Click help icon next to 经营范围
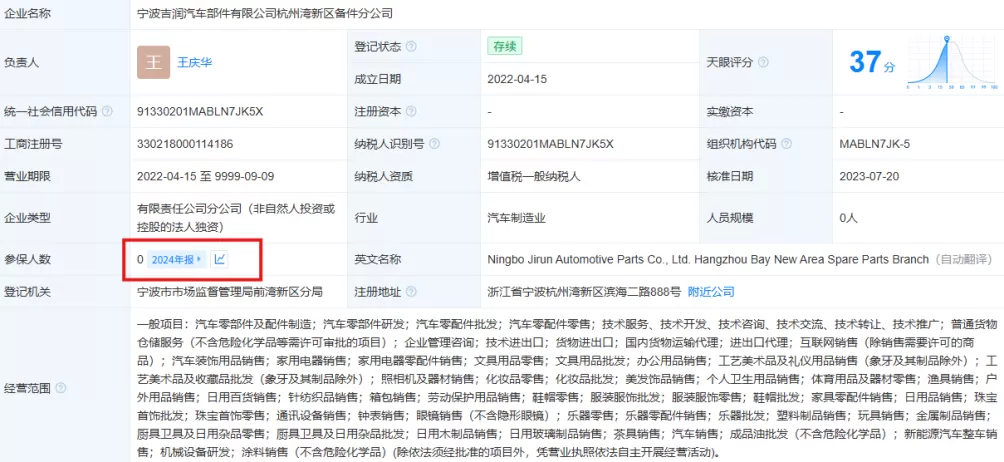 (60, 388)
